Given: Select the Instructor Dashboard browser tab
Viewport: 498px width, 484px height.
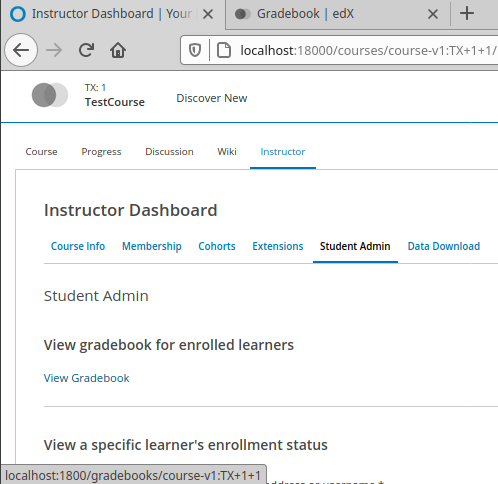Looking at the screenshot, I should 112,14.
